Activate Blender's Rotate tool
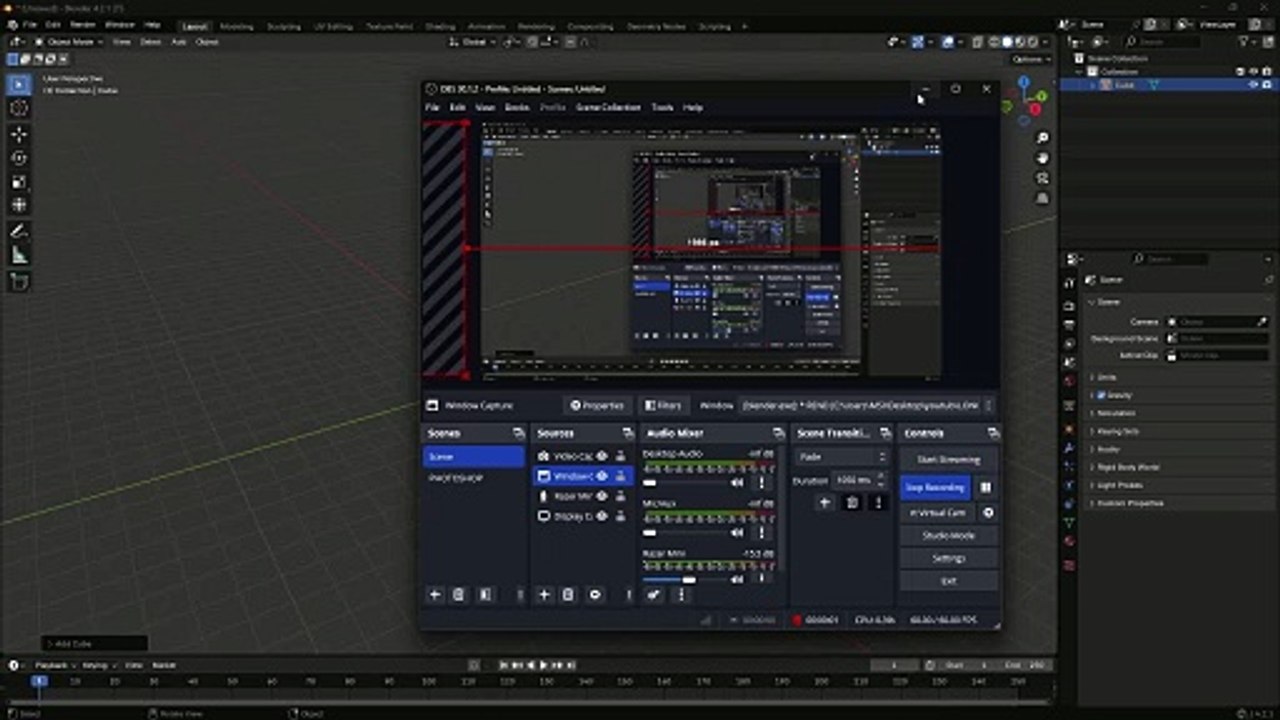The height and width of the screenshot is (720, 1280). click(18, 158)
